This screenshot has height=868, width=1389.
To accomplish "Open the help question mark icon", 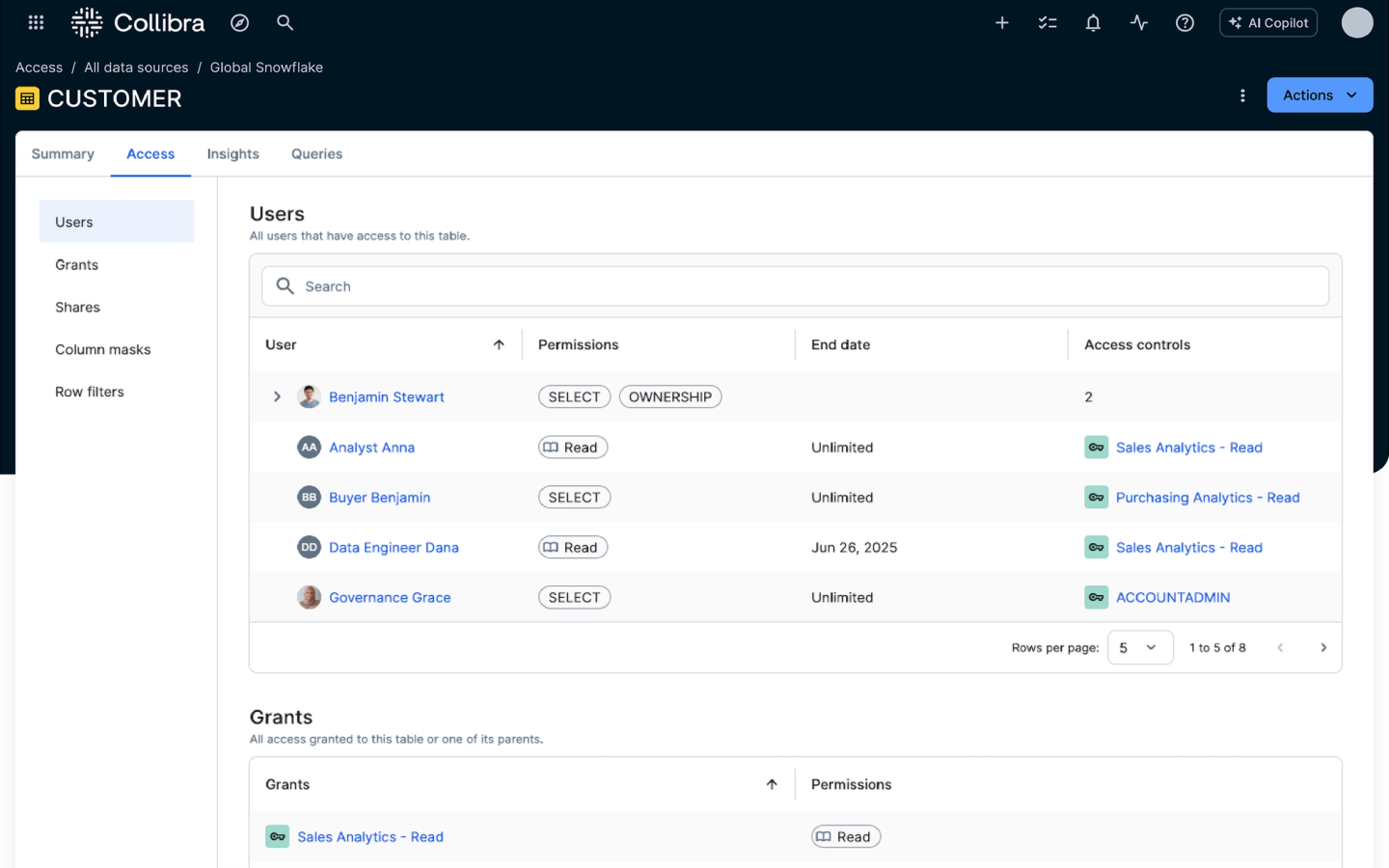I will 1185,22.
